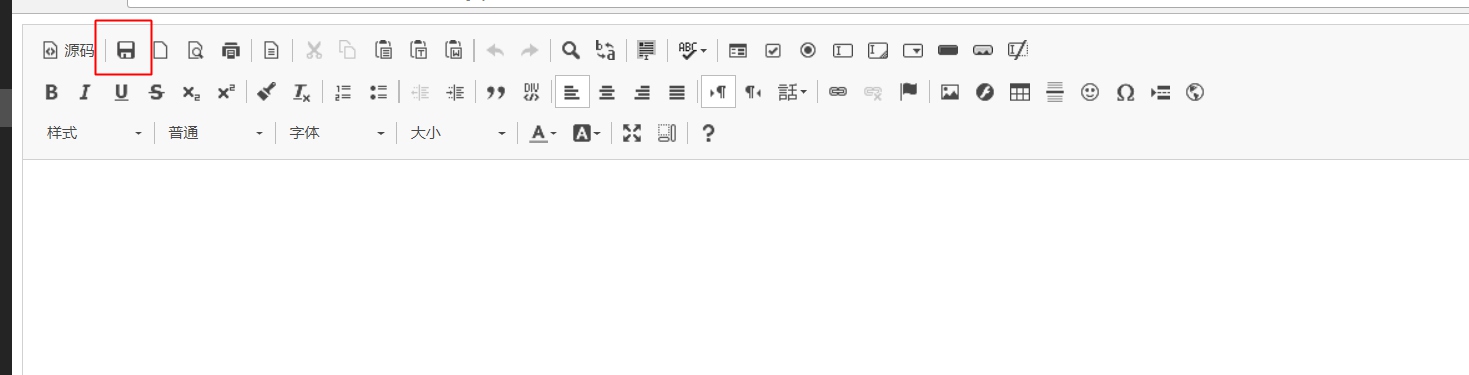The width and height of the screenshot is (1469, 375).
Task: Open the 样式 styles dropdown
Action: pyautogui.click(x=94, y=133)
